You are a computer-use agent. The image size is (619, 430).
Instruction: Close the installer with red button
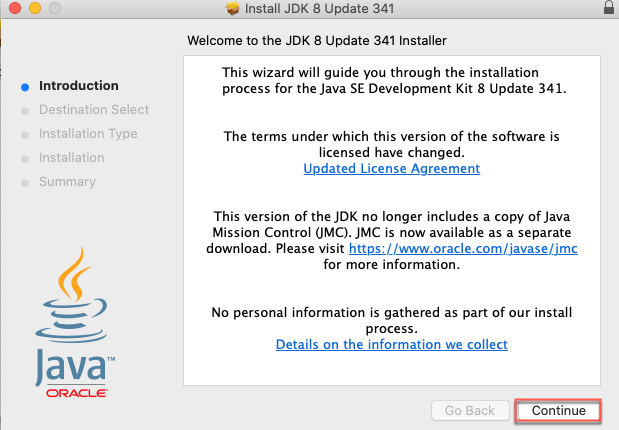tap(15, 8)
